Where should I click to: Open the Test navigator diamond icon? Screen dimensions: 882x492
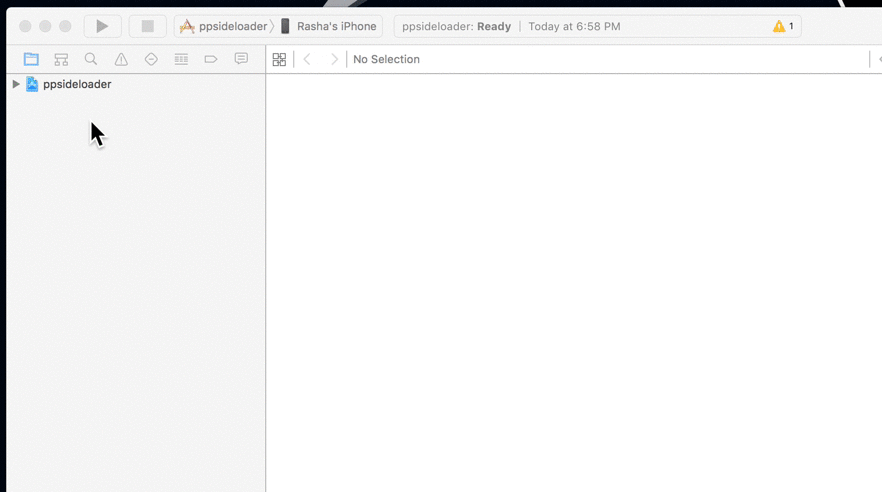151,59
